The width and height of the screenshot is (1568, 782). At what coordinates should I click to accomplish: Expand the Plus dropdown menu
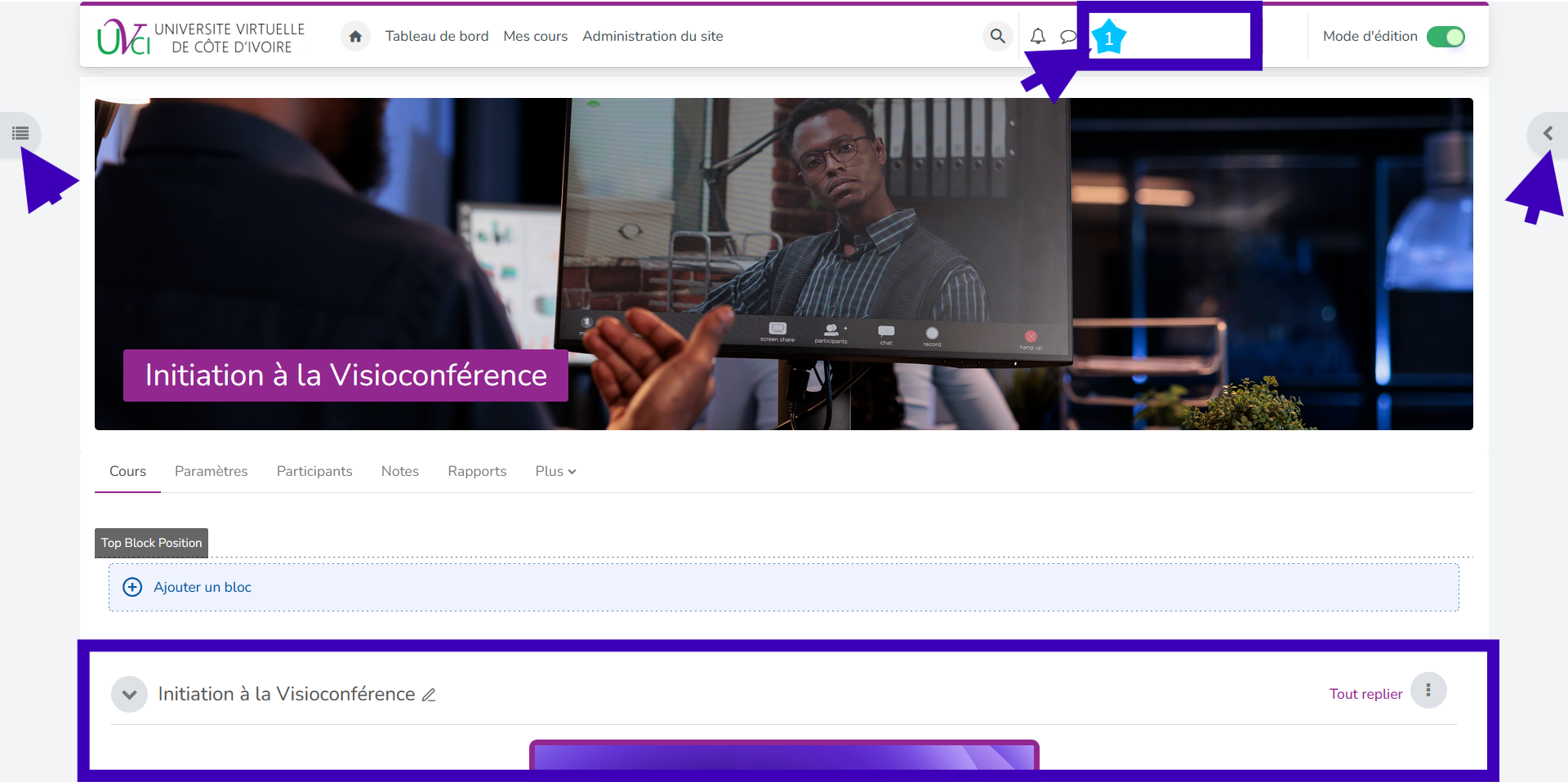[555, 471]
